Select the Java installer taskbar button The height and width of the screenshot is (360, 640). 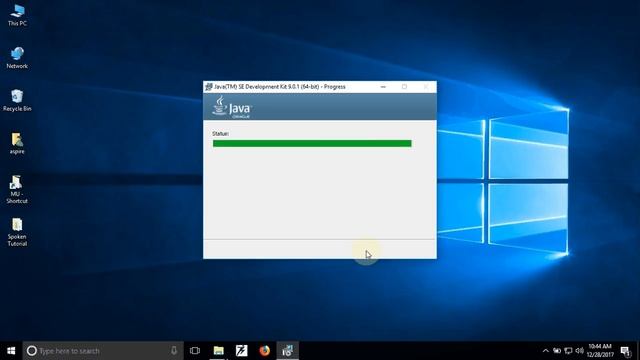[x=288, y=351]
